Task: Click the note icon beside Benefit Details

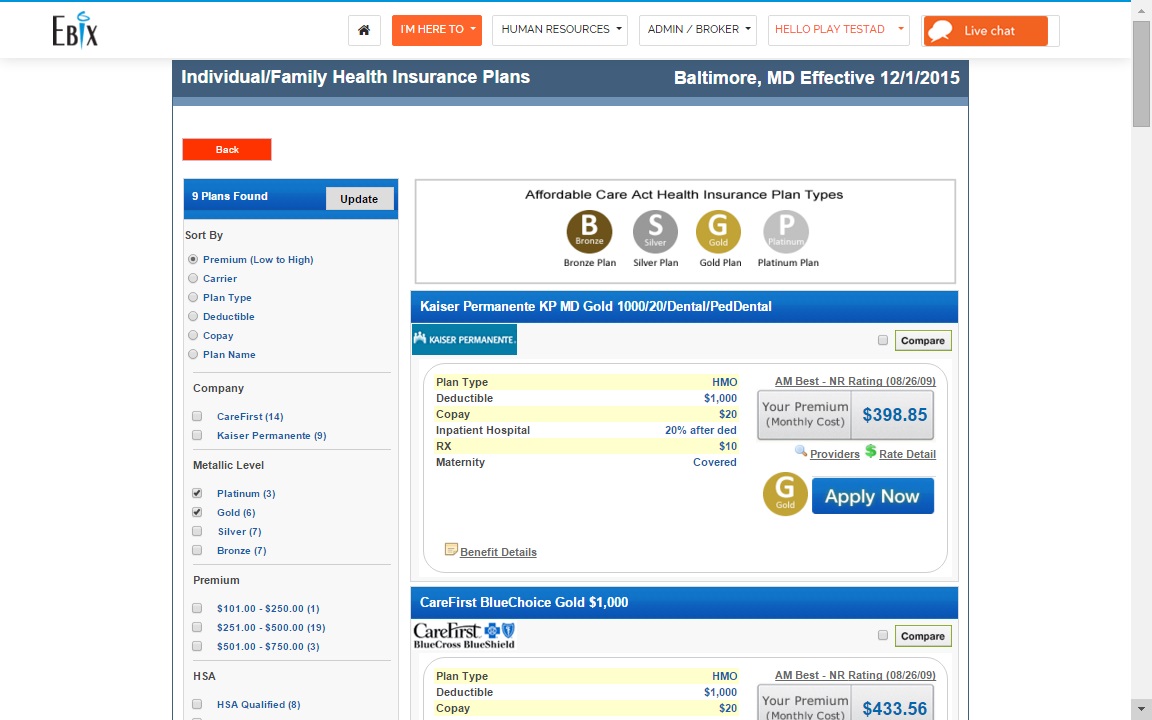Action: click(451, 550)
